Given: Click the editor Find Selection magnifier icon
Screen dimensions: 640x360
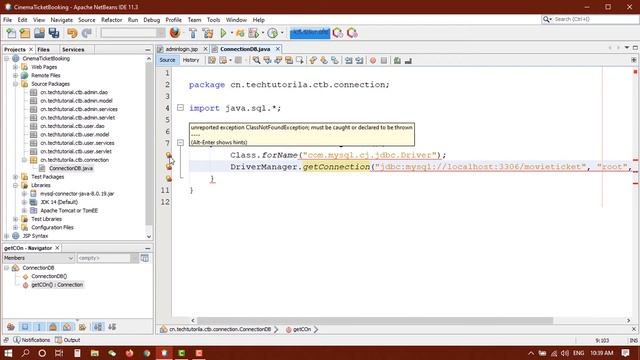Looking at the screenshot, I should (256, 60).
